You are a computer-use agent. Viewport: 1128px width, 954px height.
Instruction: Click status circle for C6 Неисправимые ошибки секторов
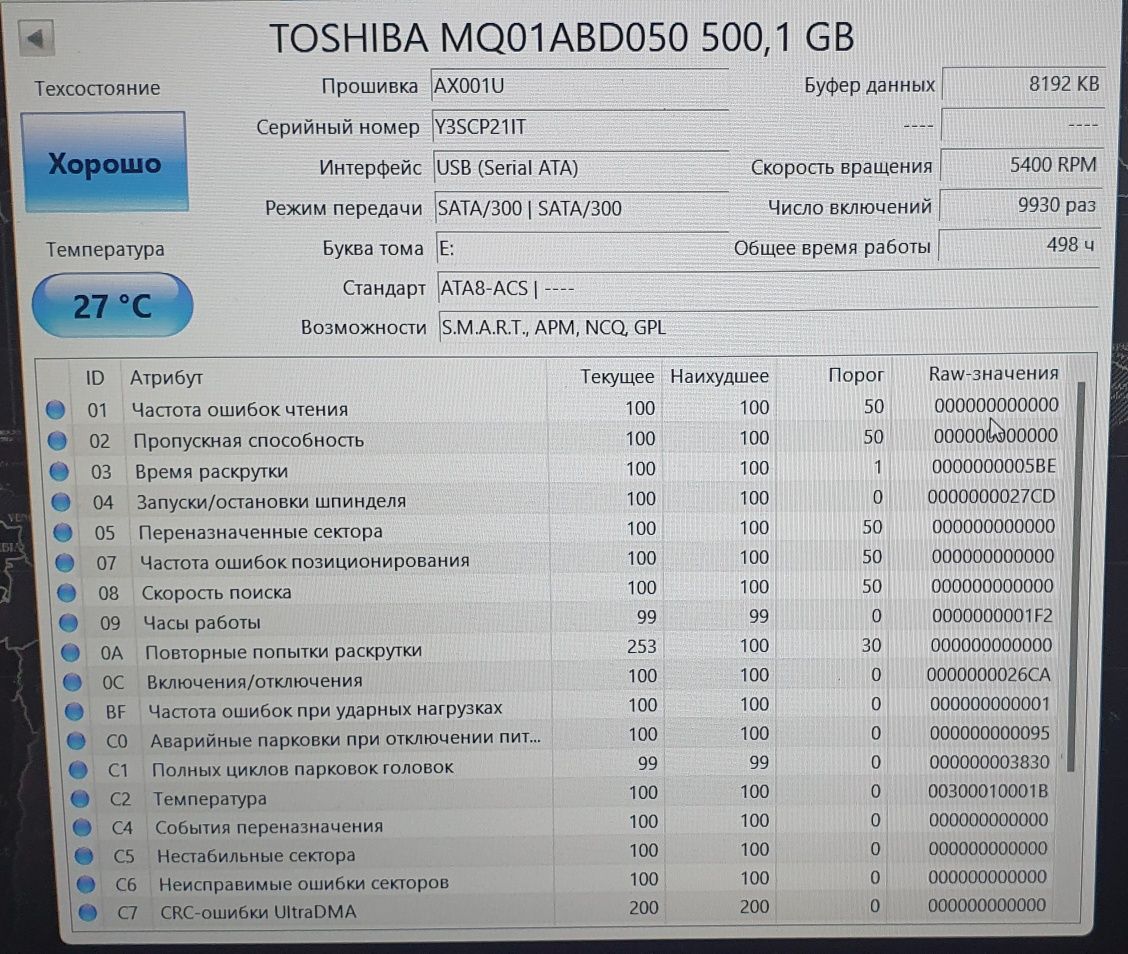[86, 883]
